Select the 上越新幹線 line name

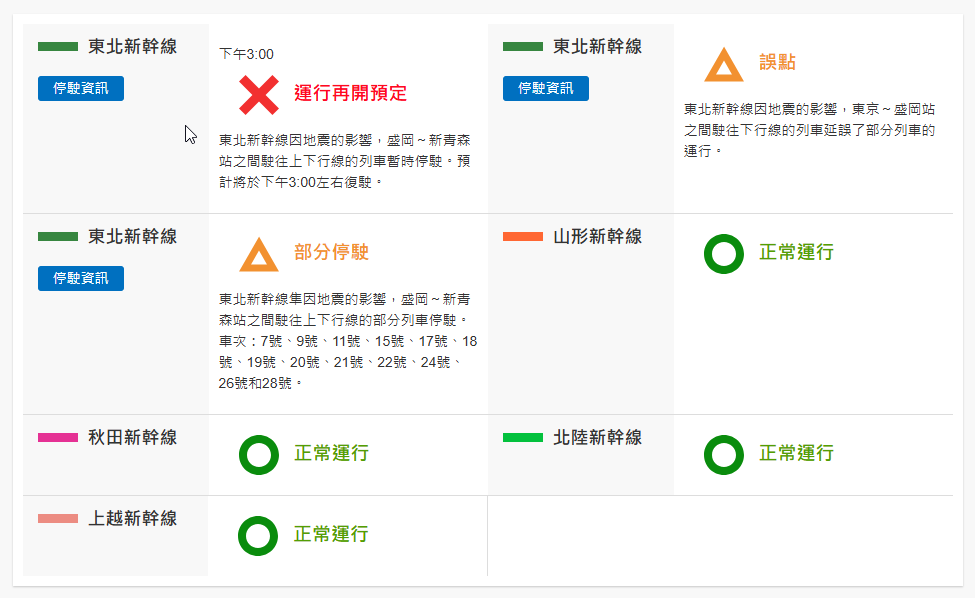pos(132,518)
